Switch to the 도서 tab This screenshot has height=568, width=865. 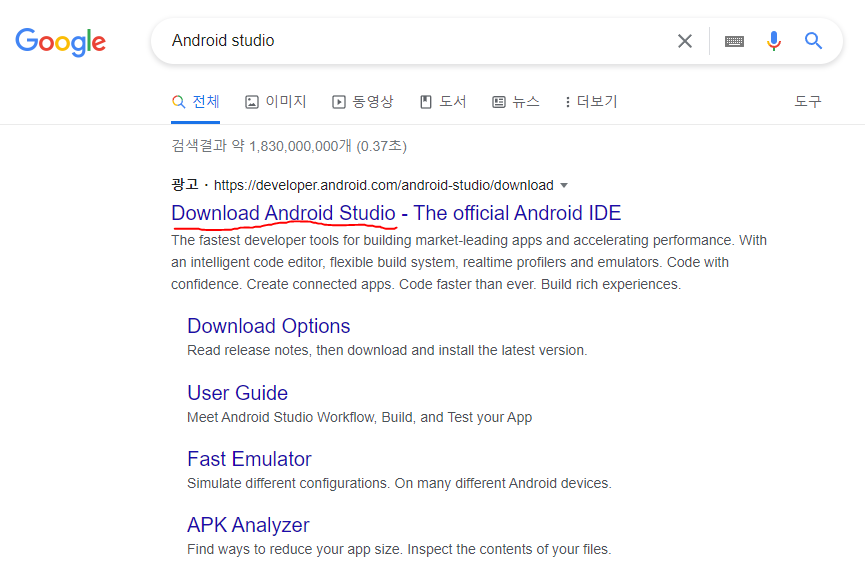point(443,101)
